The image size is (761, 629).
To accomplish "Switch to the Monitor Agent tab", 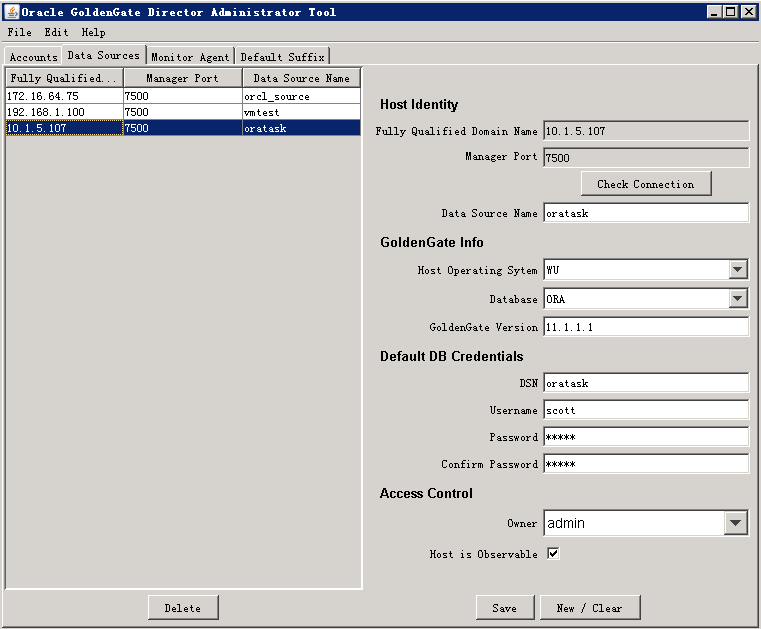I will coord(190,57).
